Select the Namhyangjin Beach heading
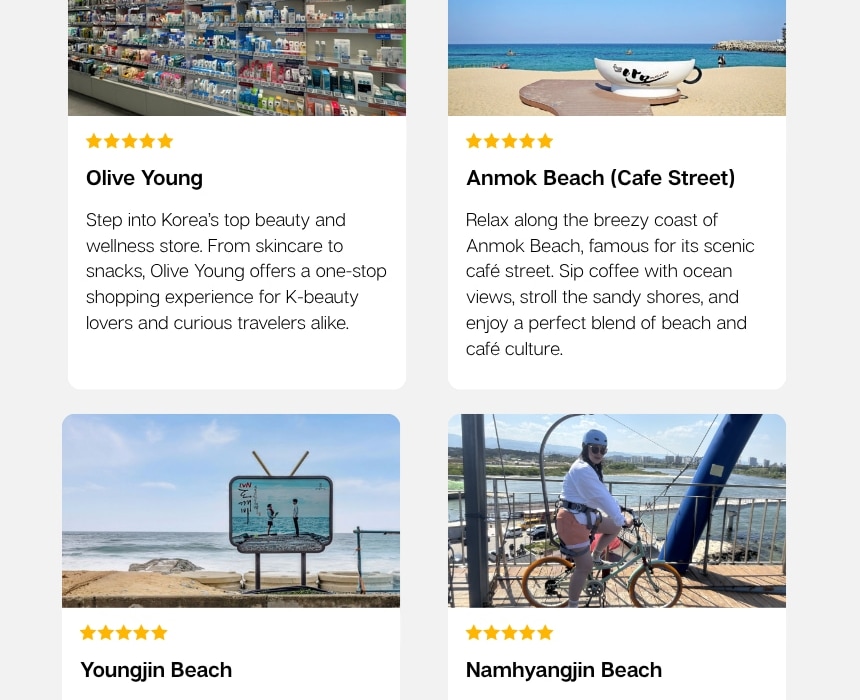 564,670
